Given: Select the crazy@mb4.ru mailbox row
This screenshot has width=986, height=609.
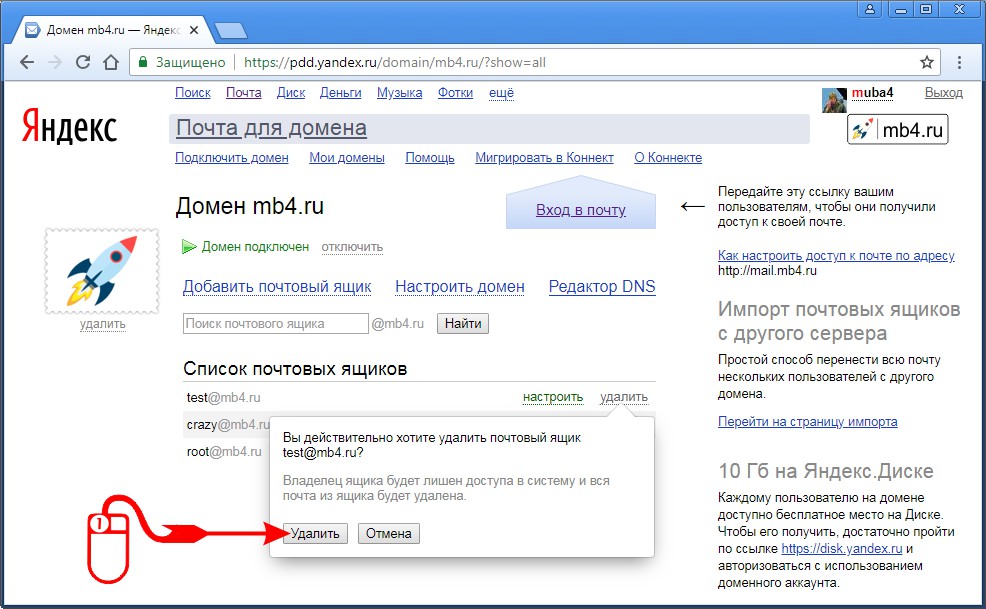Looking at the screenshot, I should [228, 424].
